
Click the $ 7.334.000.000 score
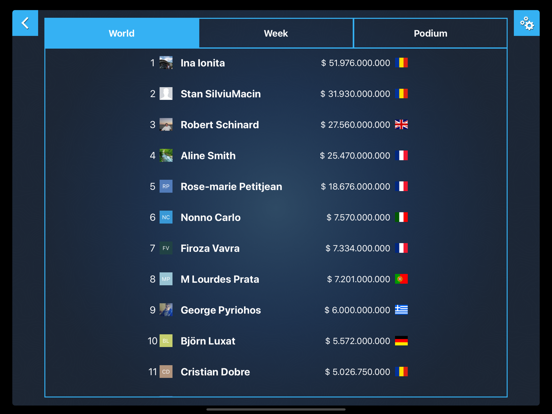[358, 249]
